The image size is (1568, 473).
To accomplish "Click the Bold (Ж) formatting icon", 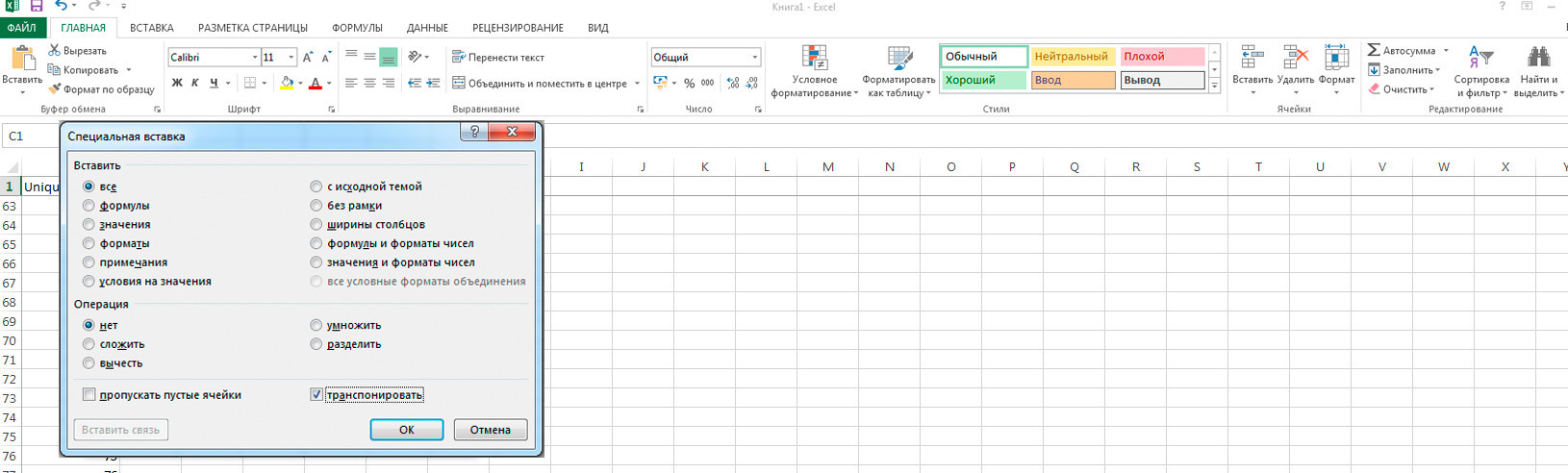I will [x=177, y=84].
